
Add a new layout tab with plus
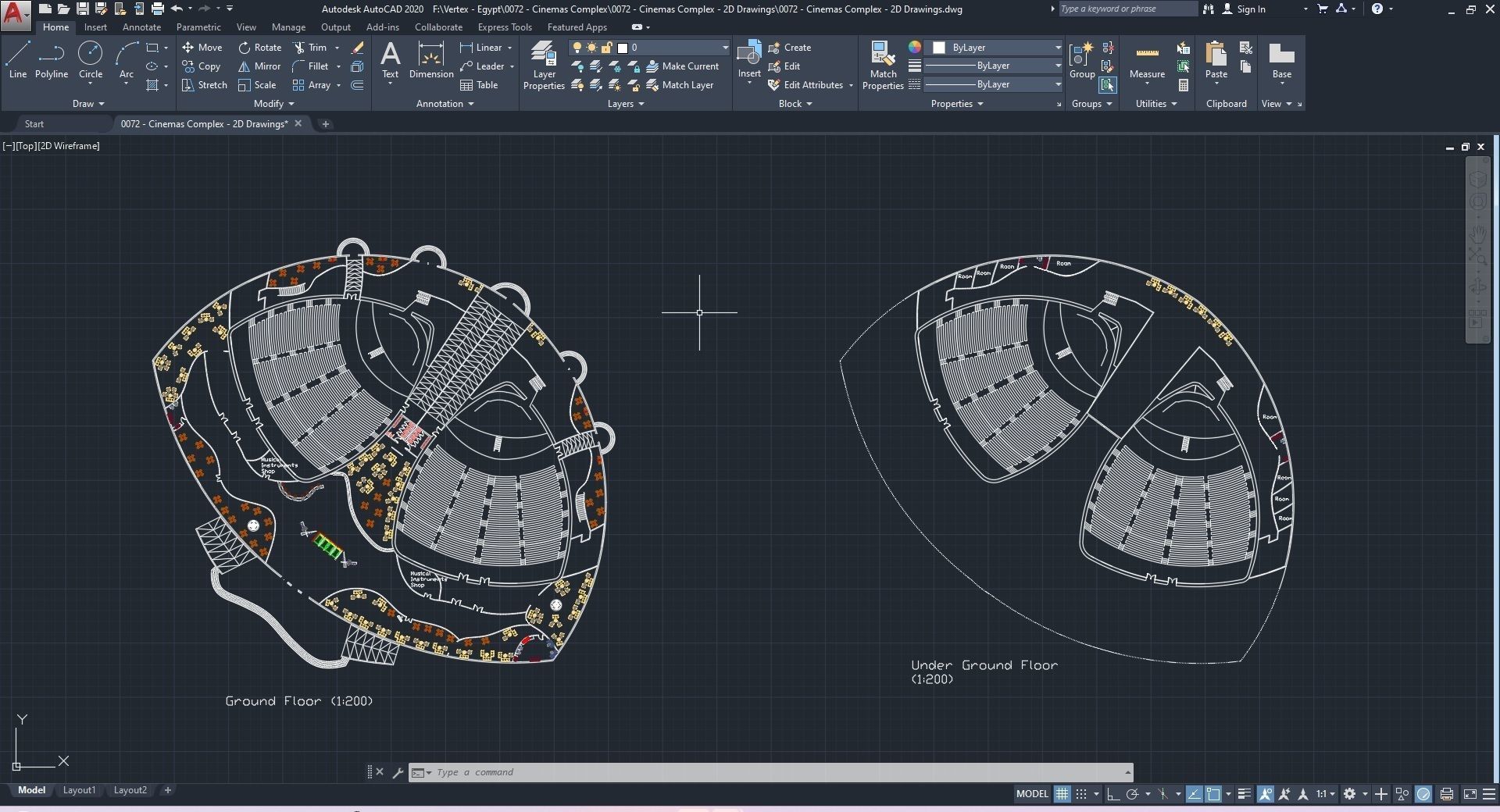click(167, 790)
